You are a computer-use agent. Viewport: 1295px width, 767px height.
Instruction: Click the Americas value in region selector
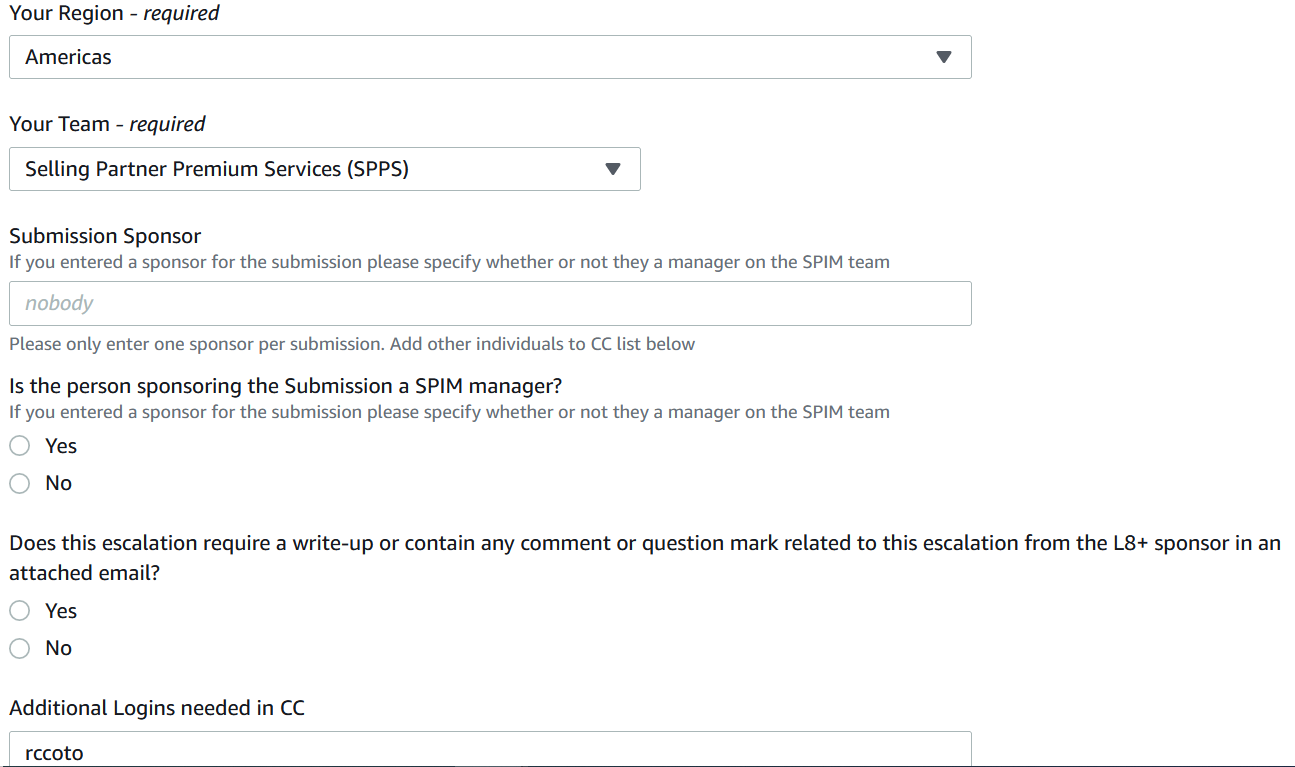pos(69,57)
